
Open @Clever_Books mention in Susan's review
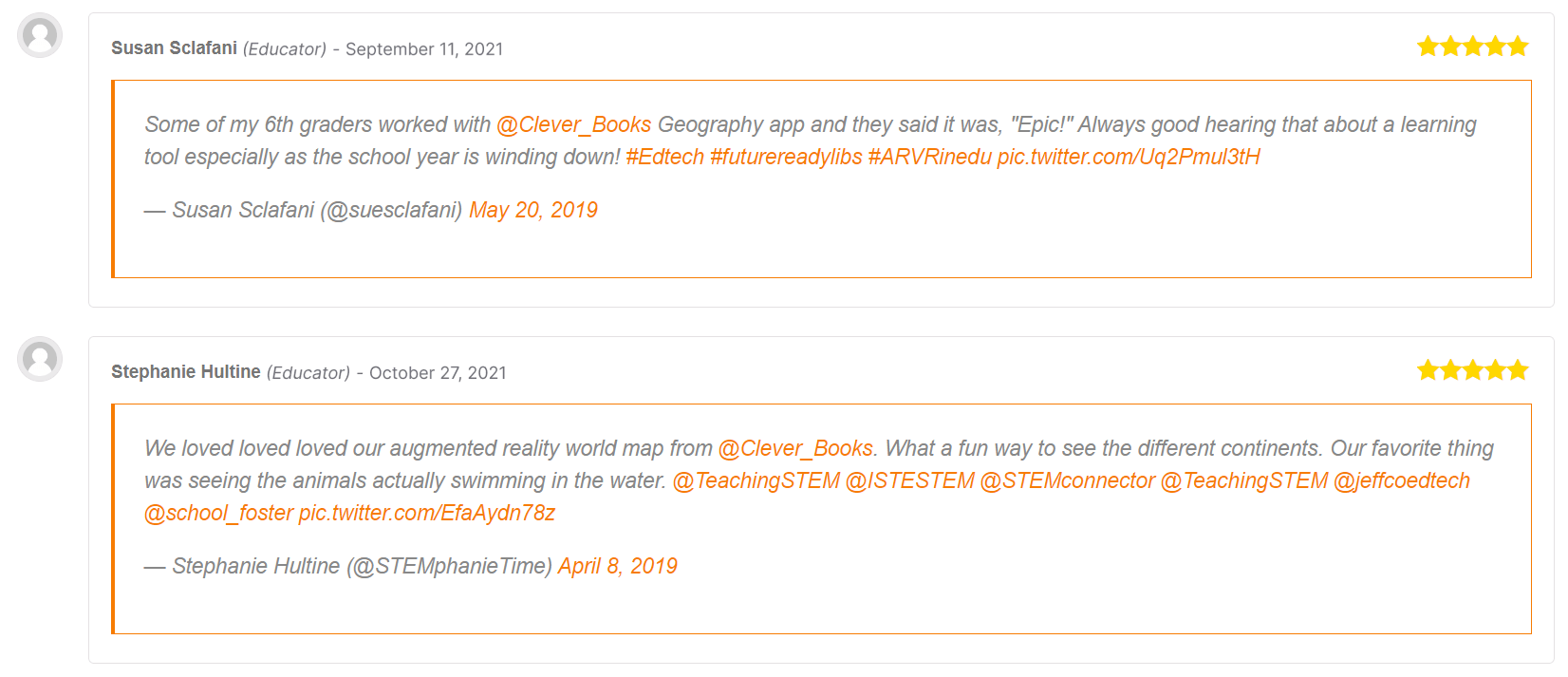(x=573, y=124)
